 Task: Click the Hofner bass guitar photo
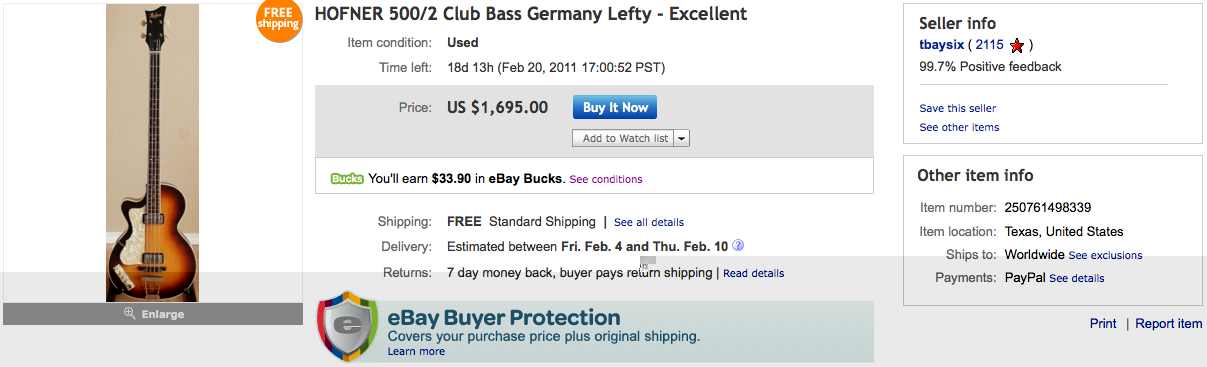(x=153, y=152)
